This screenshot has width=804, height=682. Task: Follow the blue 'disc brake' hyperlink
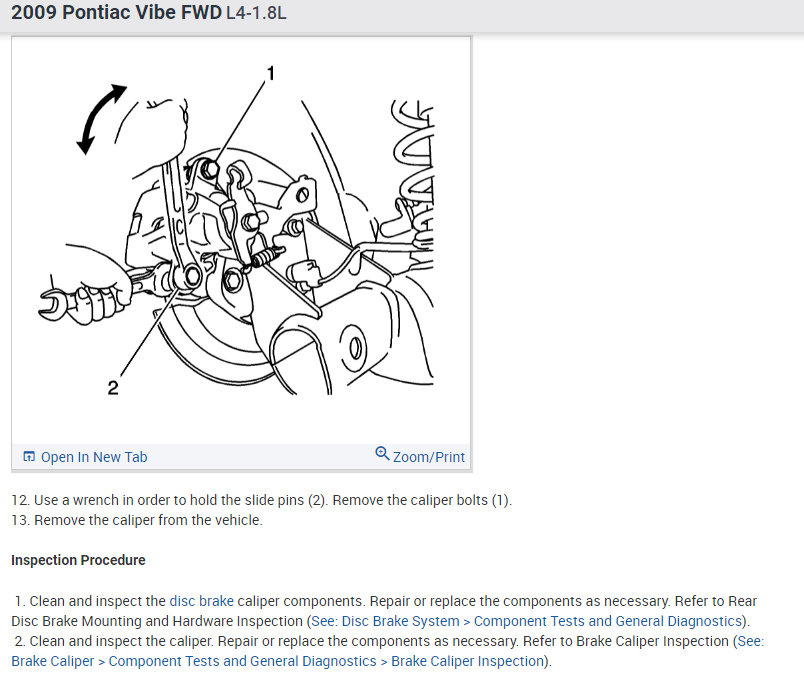click(202, 601)
